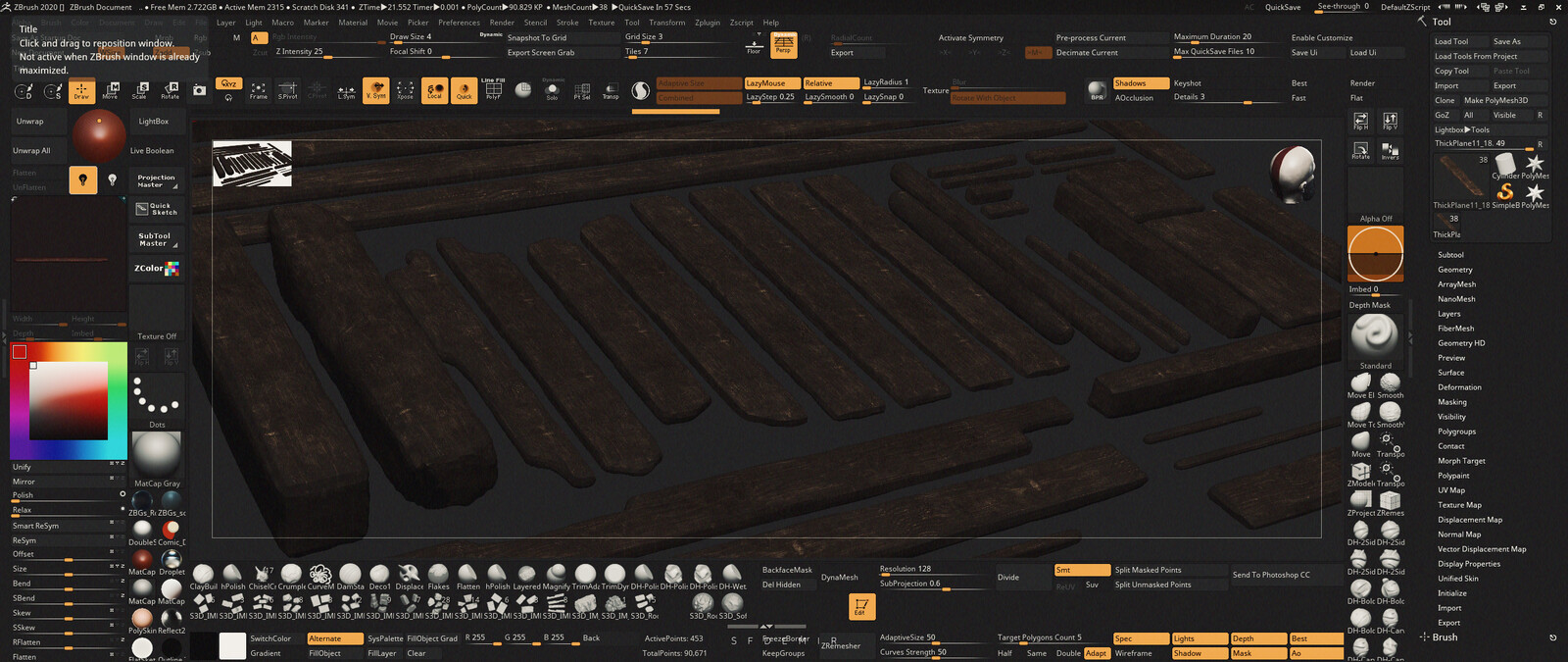
Task: Switch to Move mode icon
Action: coord(111,90)
